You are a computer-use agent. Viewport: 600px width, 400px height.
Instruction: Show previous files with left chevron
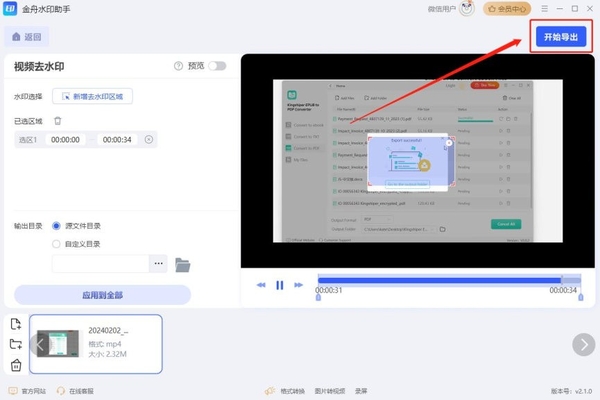(x=40, y=344)
